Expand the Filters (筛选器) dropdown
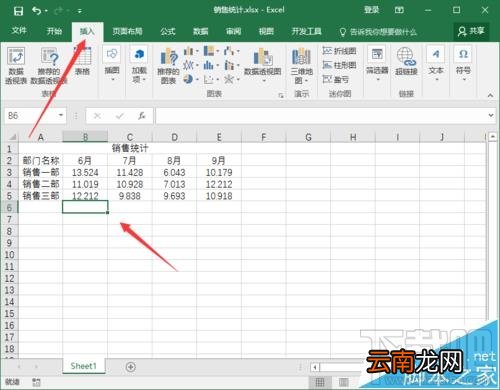The height and width of the screenshot is (390, 500). pyautogui.click(x=378, y=80)
